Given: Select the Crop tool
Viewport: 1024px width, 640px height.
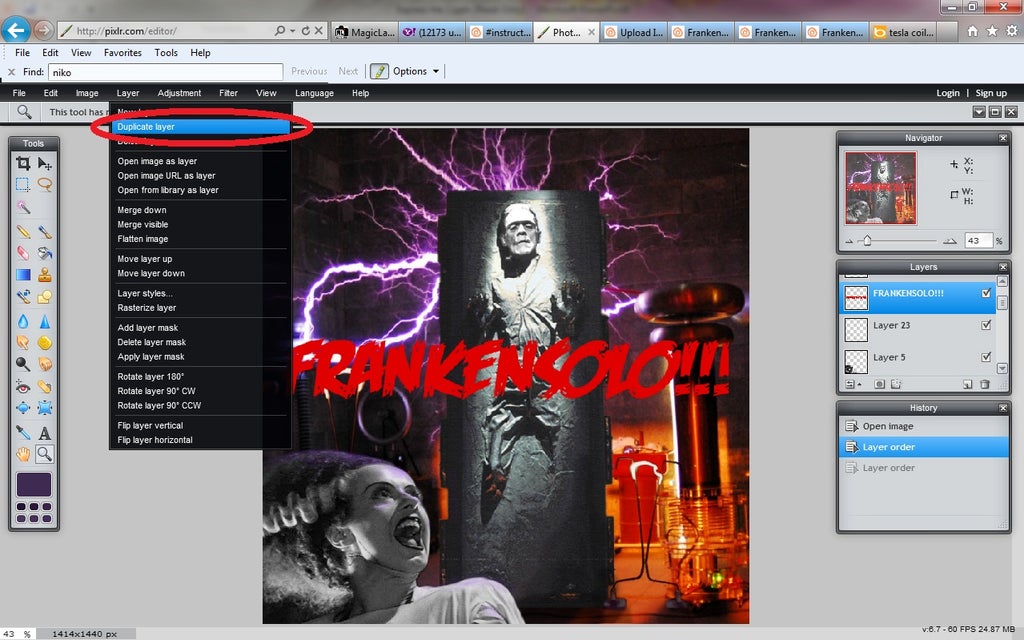Looking at the screenshot, I should click(23, 163).
